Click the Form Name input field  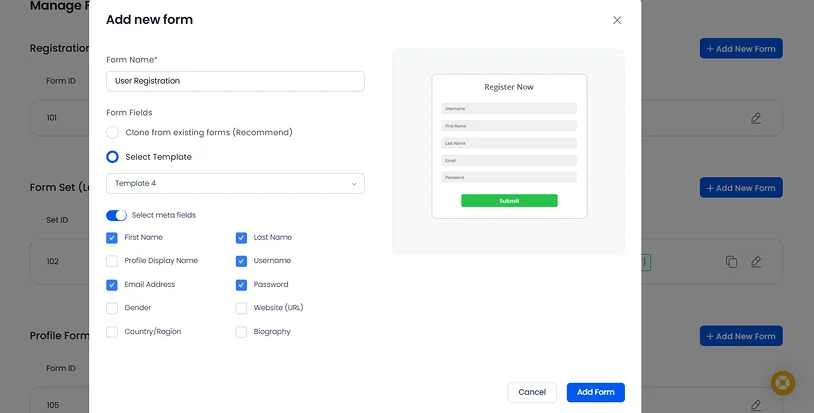pos(235,81)
